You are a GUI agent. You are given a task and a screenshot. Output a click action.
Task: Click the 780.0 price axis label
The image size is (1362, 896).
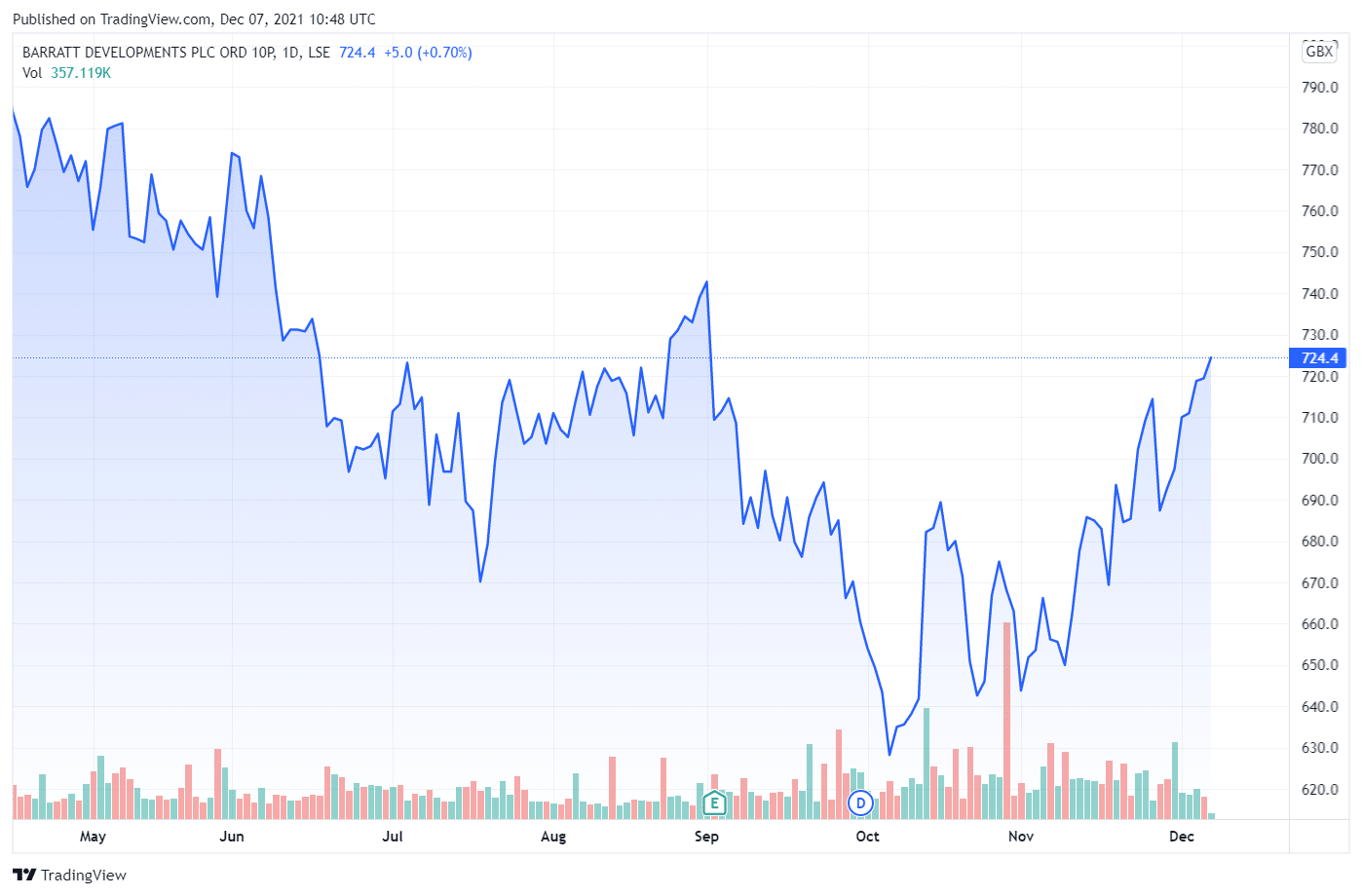[x=1320, y=129]
